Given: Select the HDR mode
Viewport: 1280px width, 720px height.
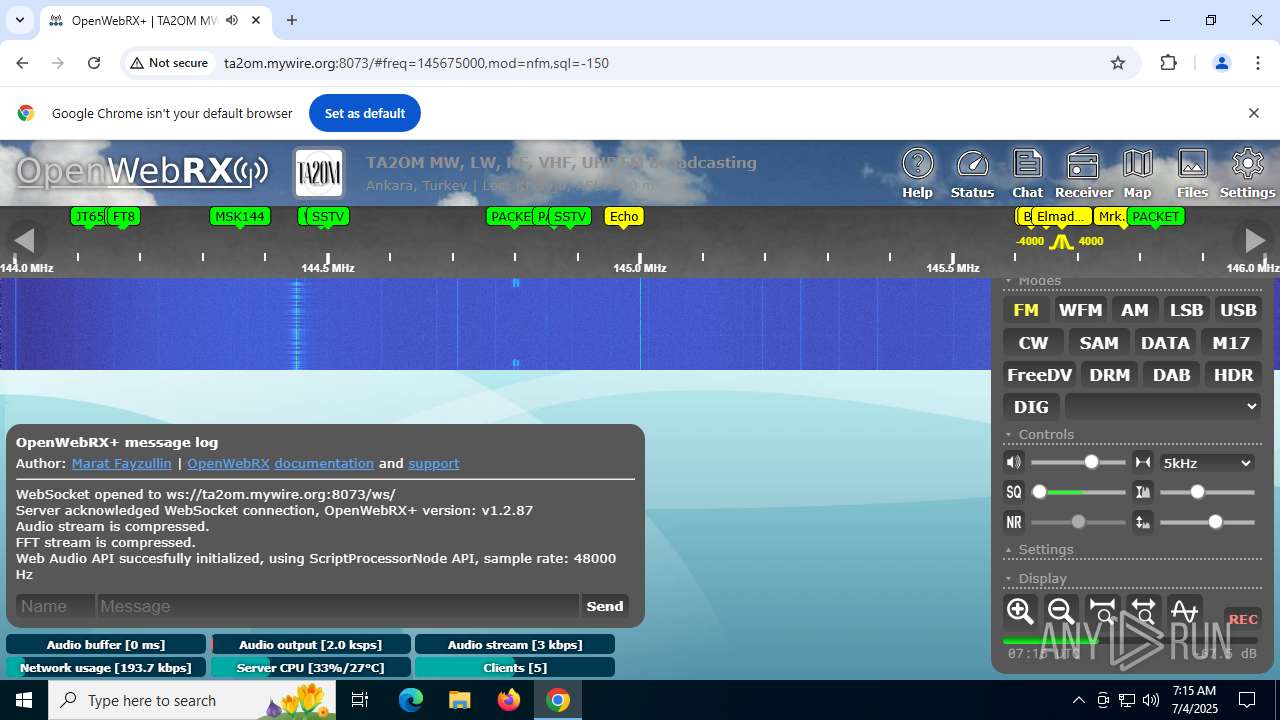Looking at the screenshot, I should 1233,375.
